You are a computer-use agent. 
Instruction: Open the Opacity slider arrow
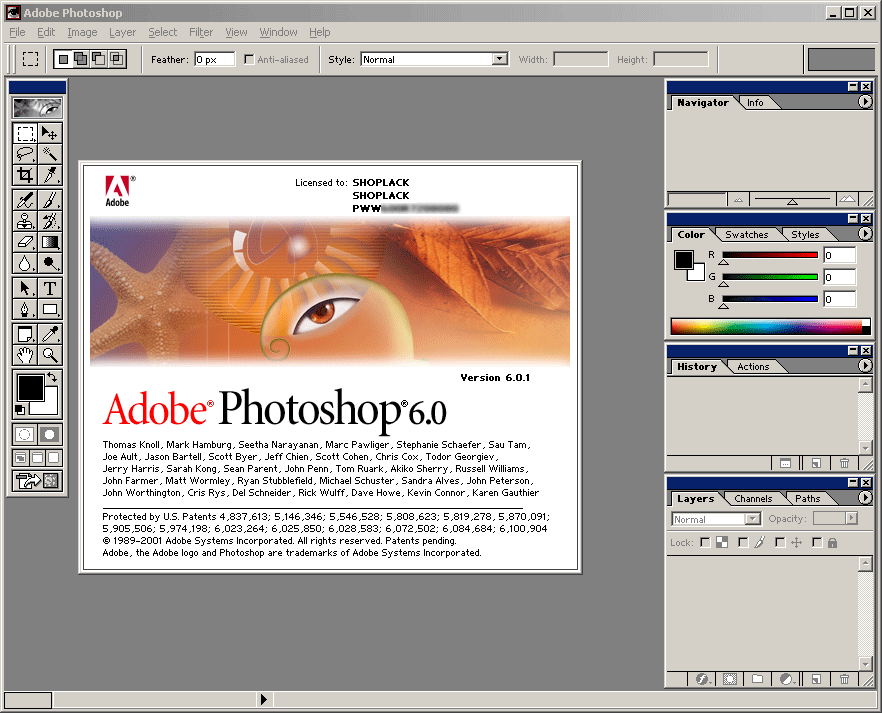coord(852,518)
